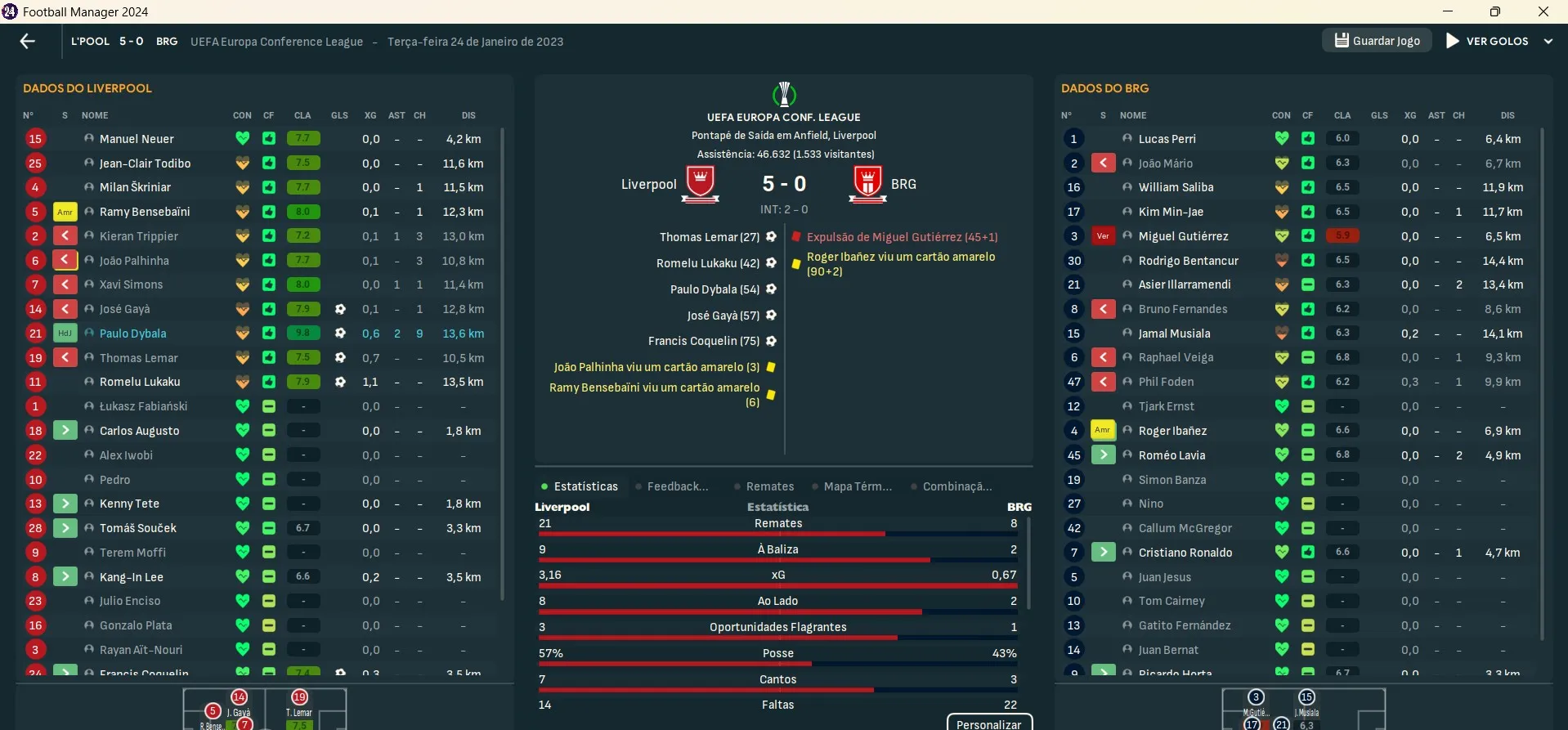Open Paulo Dybala's player profile link
Screen dimensions: 1568x730
(x=132, y=334)
